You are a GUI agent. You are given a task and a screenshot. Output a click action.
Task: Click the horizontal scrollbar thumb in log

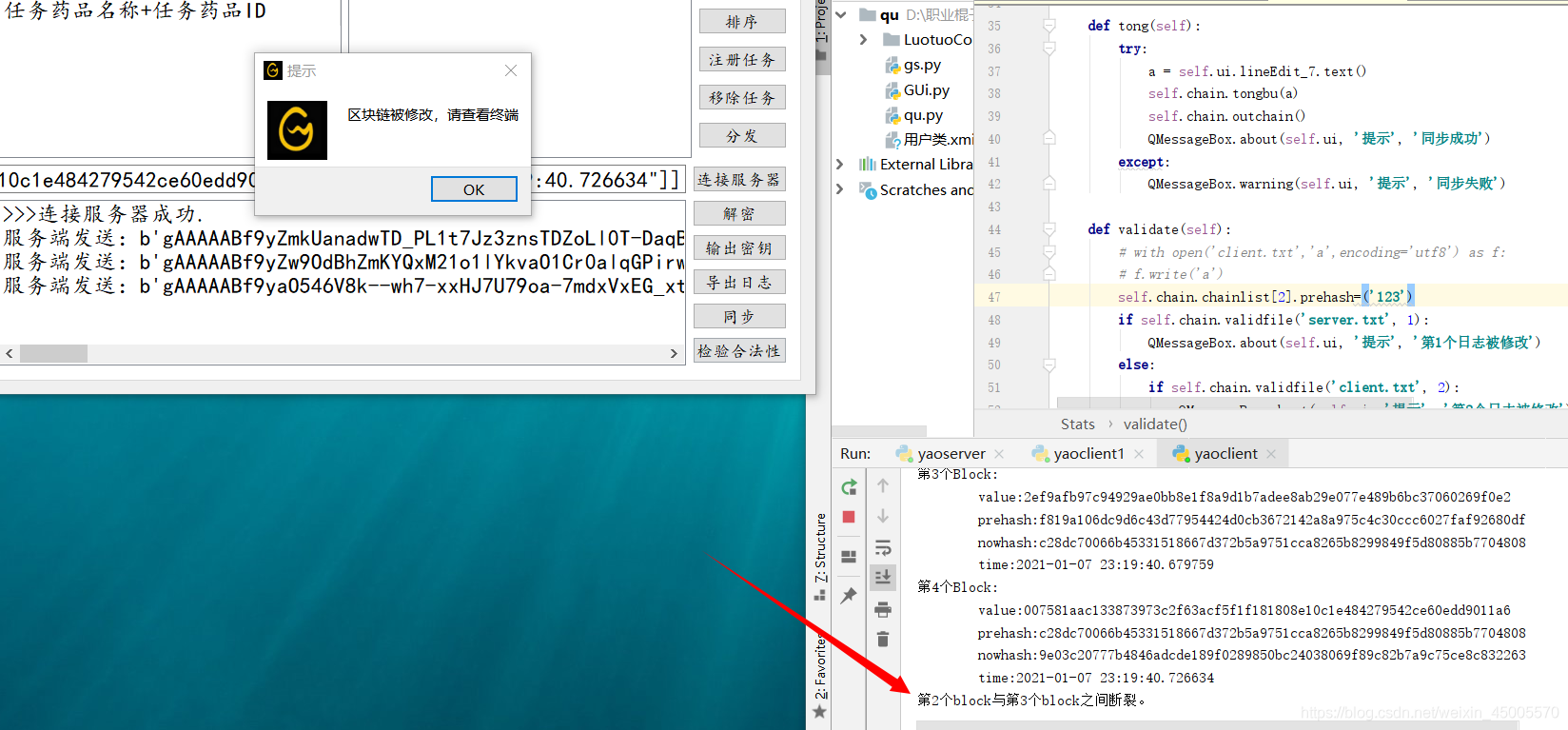(x=53, y=353)
